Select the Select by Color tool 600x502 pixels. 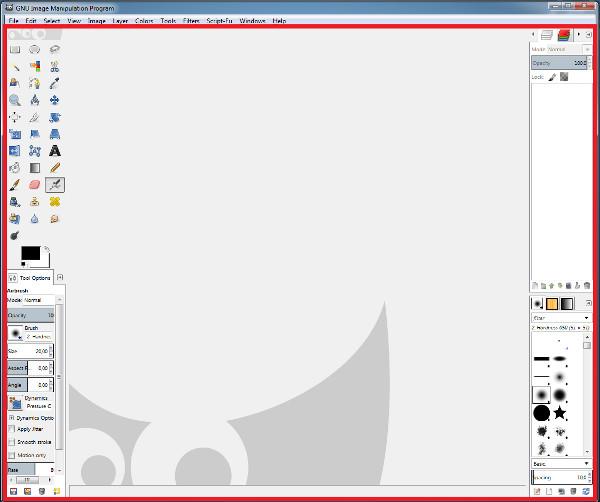pyautogui.click(x=34, y=67)
